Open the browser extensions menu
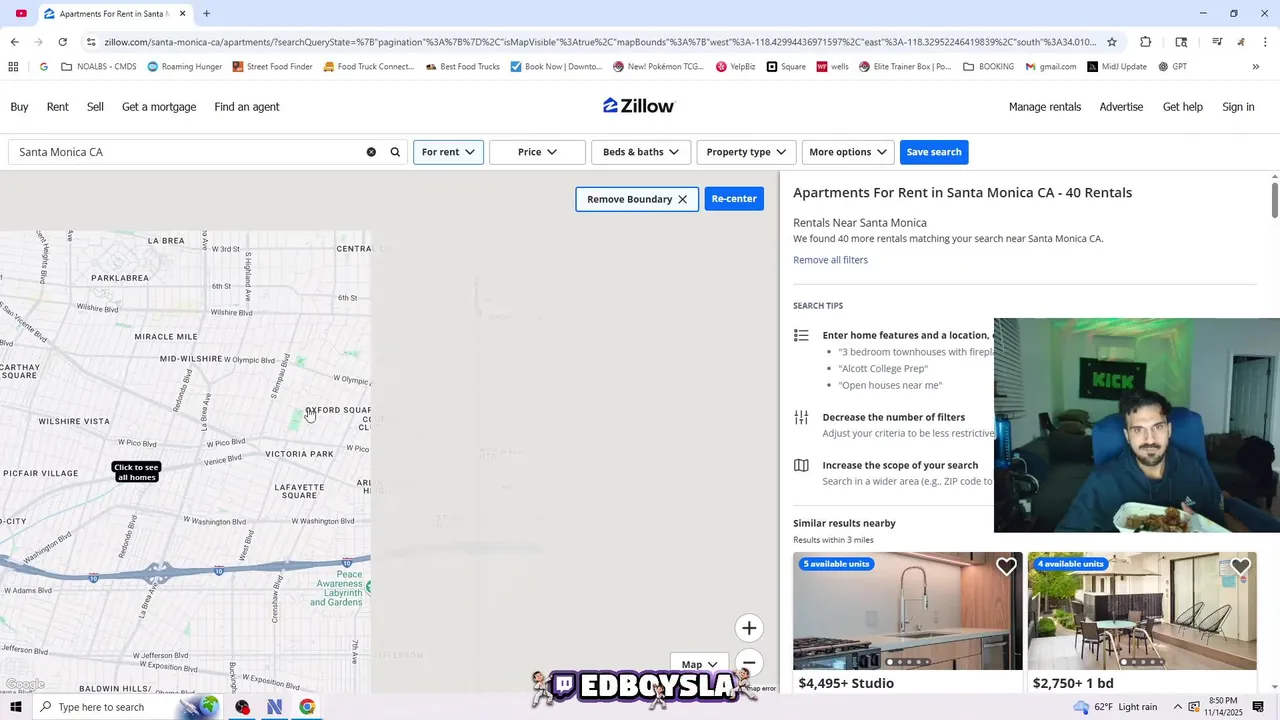1280x720 pixels. pyautogui.click(x=1145, y=42)
